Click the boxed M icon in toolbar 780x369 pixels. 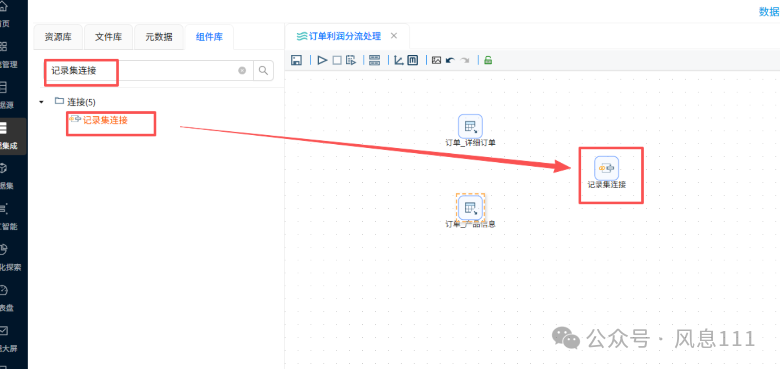click(x=412, y=60)
